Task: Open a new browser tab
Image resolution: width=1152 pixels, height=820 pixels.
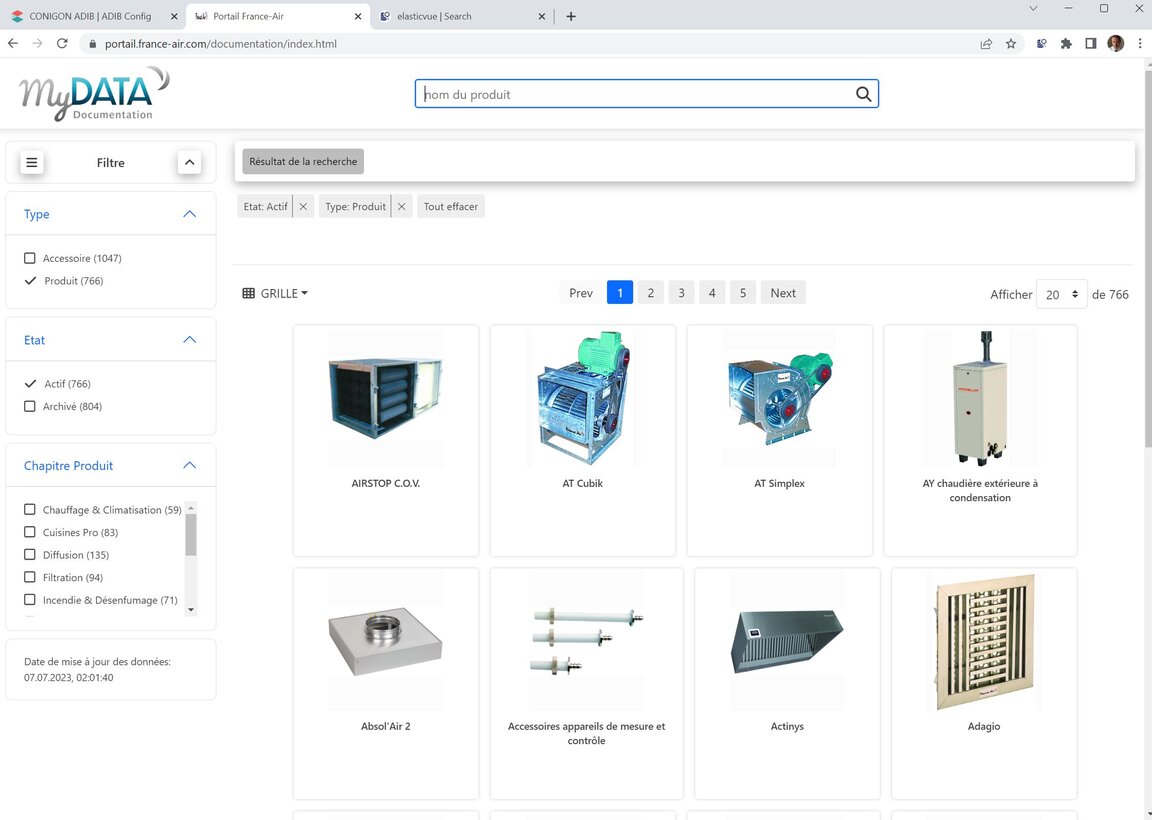Action: pos(571,16)
